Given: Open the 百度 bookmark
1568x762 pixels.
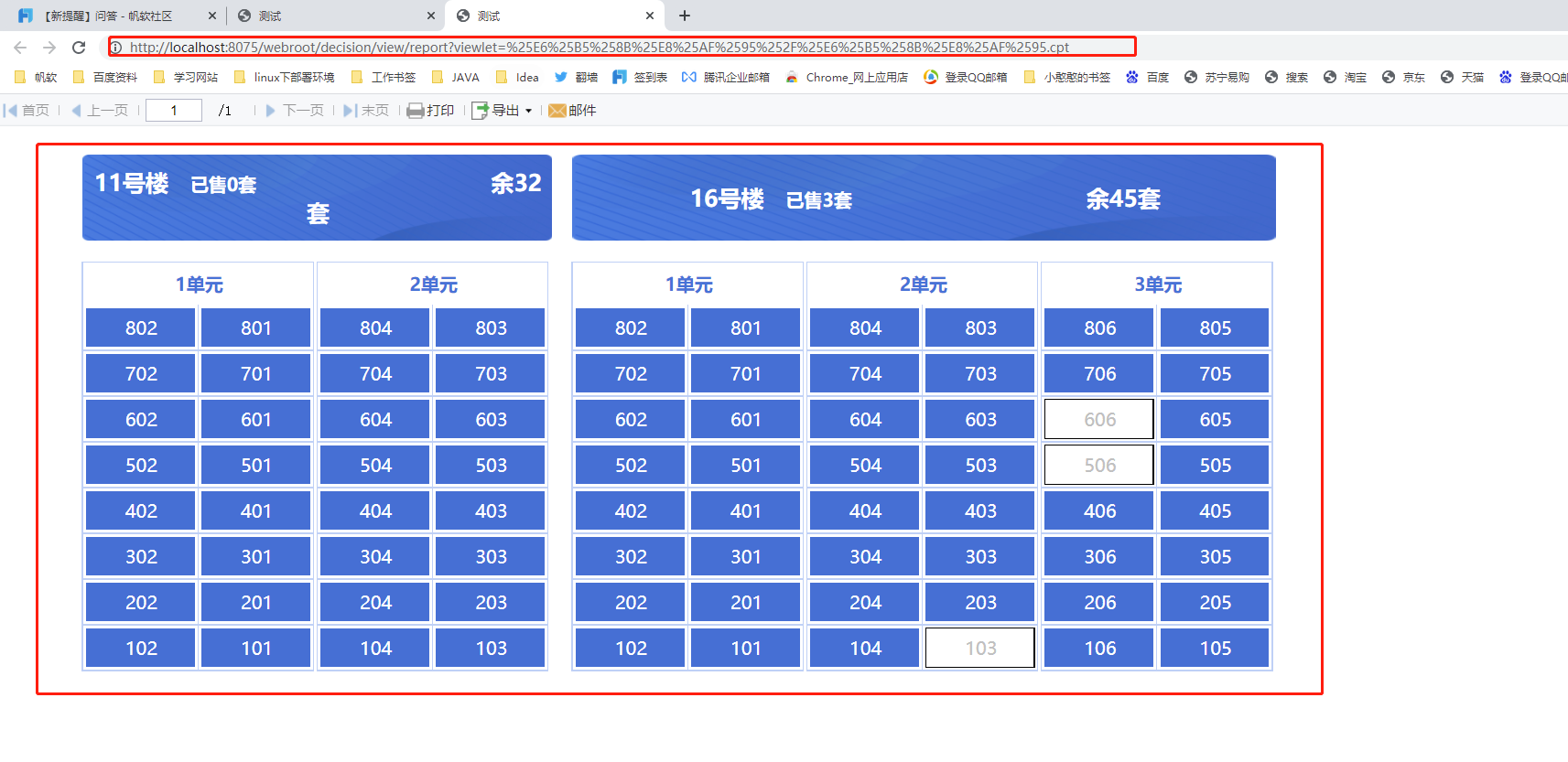Looking at the screenshot, I should pyautogui.click(x=1148, y=78).
